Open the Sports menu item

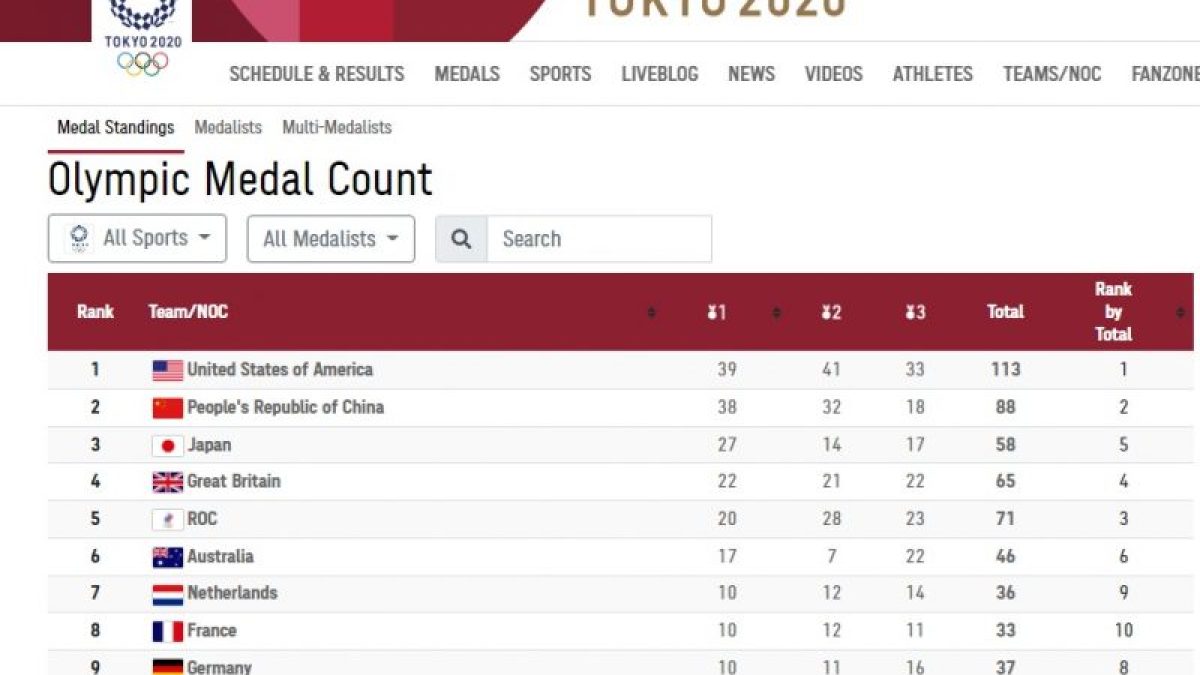[x=560, y=74]
